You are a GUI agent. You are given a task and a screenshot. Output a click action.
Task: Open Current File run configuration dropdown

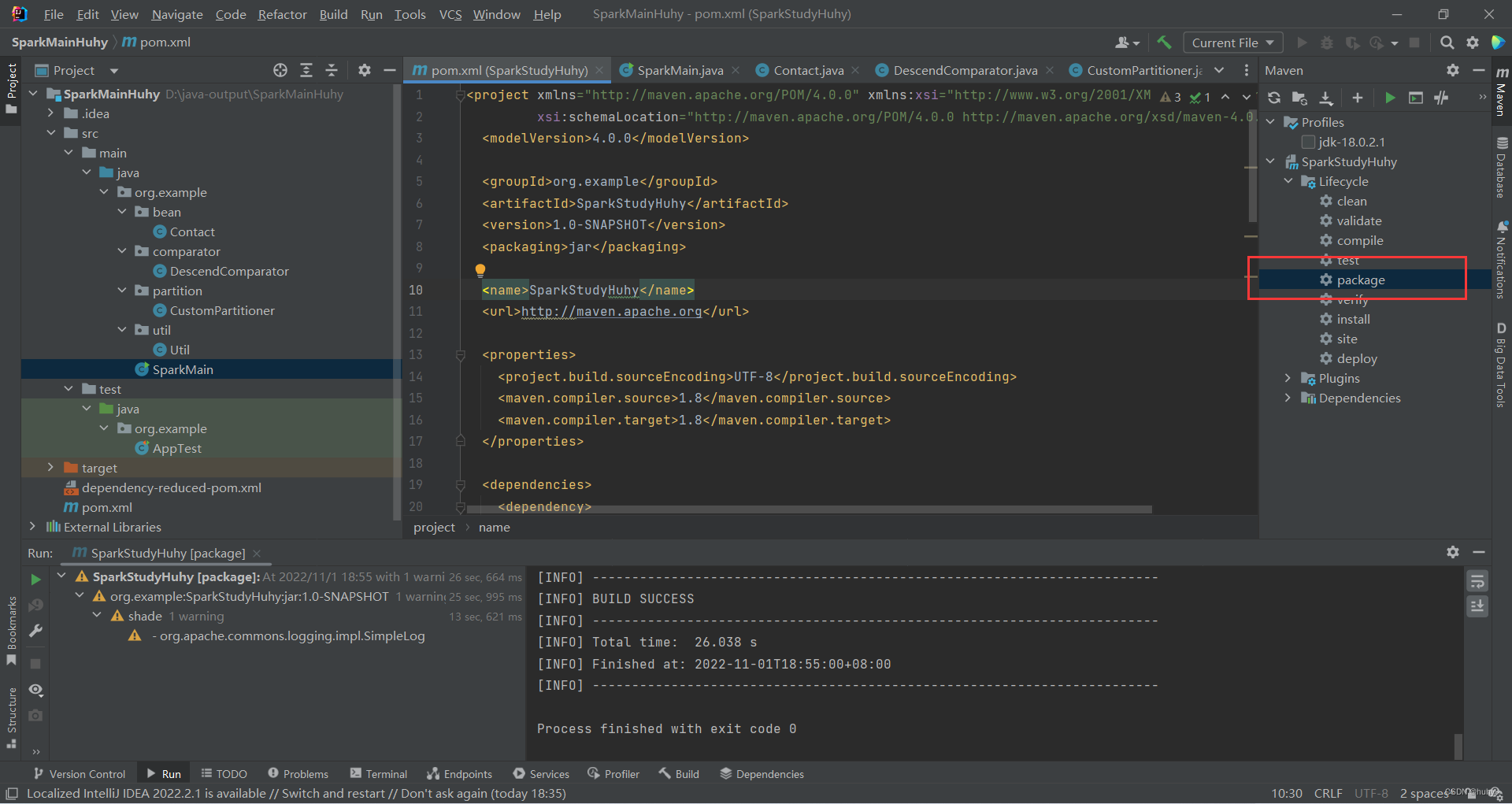[x=1232, y=43]
